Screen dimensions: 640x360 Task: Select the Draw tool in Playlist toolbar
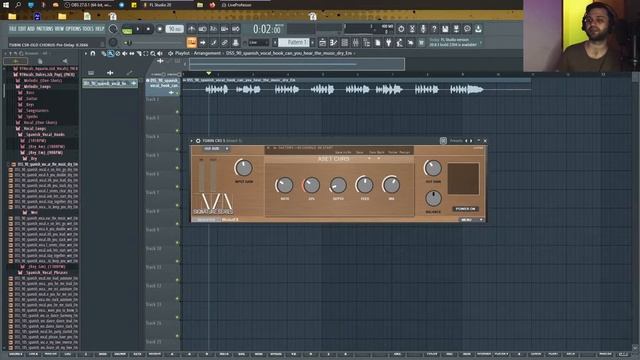pyautogui.click(x=104, y=53)
